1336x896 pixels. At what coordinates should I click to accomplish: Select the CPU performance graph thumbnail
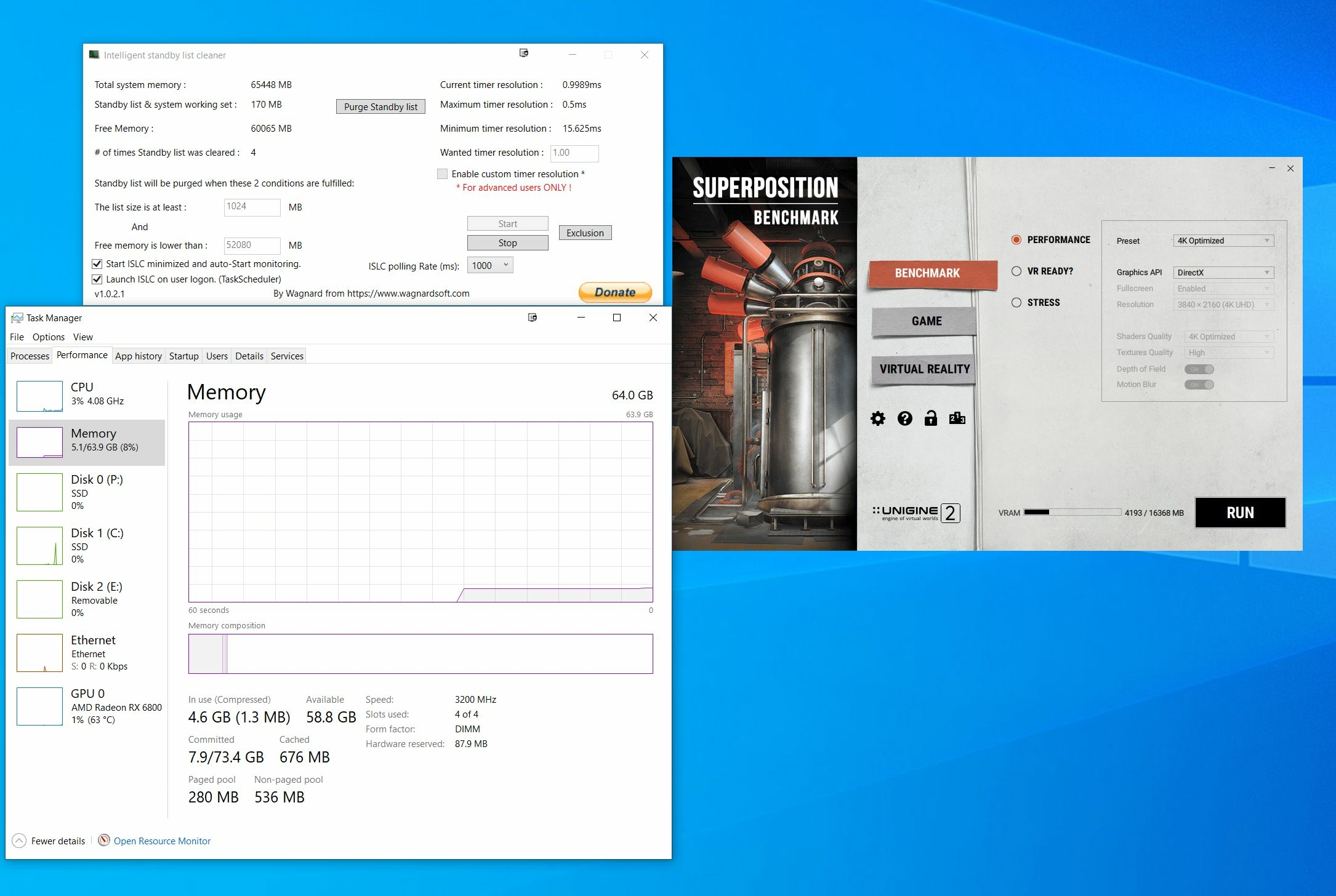39,396
